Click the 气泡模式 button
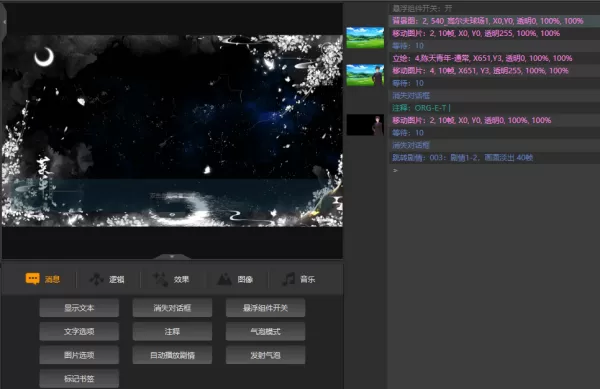This screenshot has height=389, width=600. point(266,332)
